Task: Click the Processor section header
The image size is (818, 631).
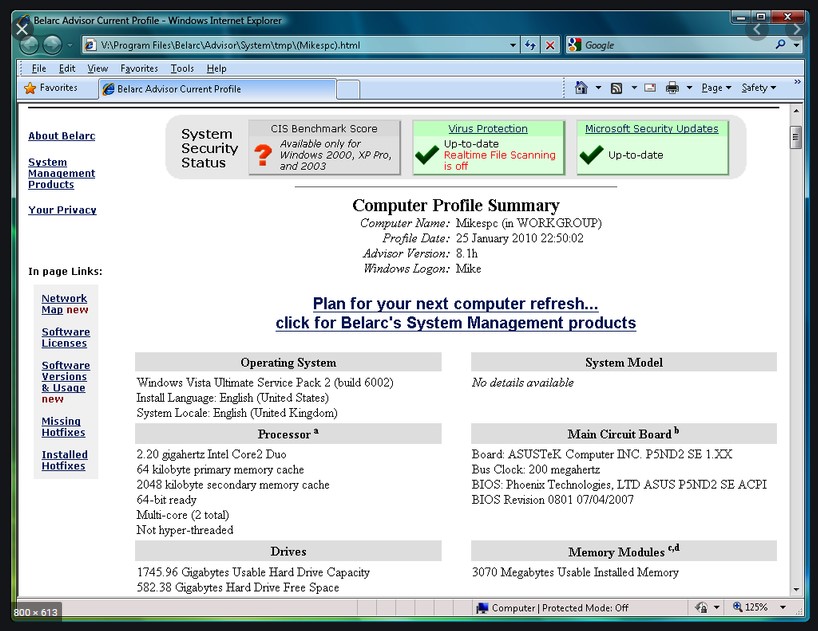Action: tap(288, 433)
